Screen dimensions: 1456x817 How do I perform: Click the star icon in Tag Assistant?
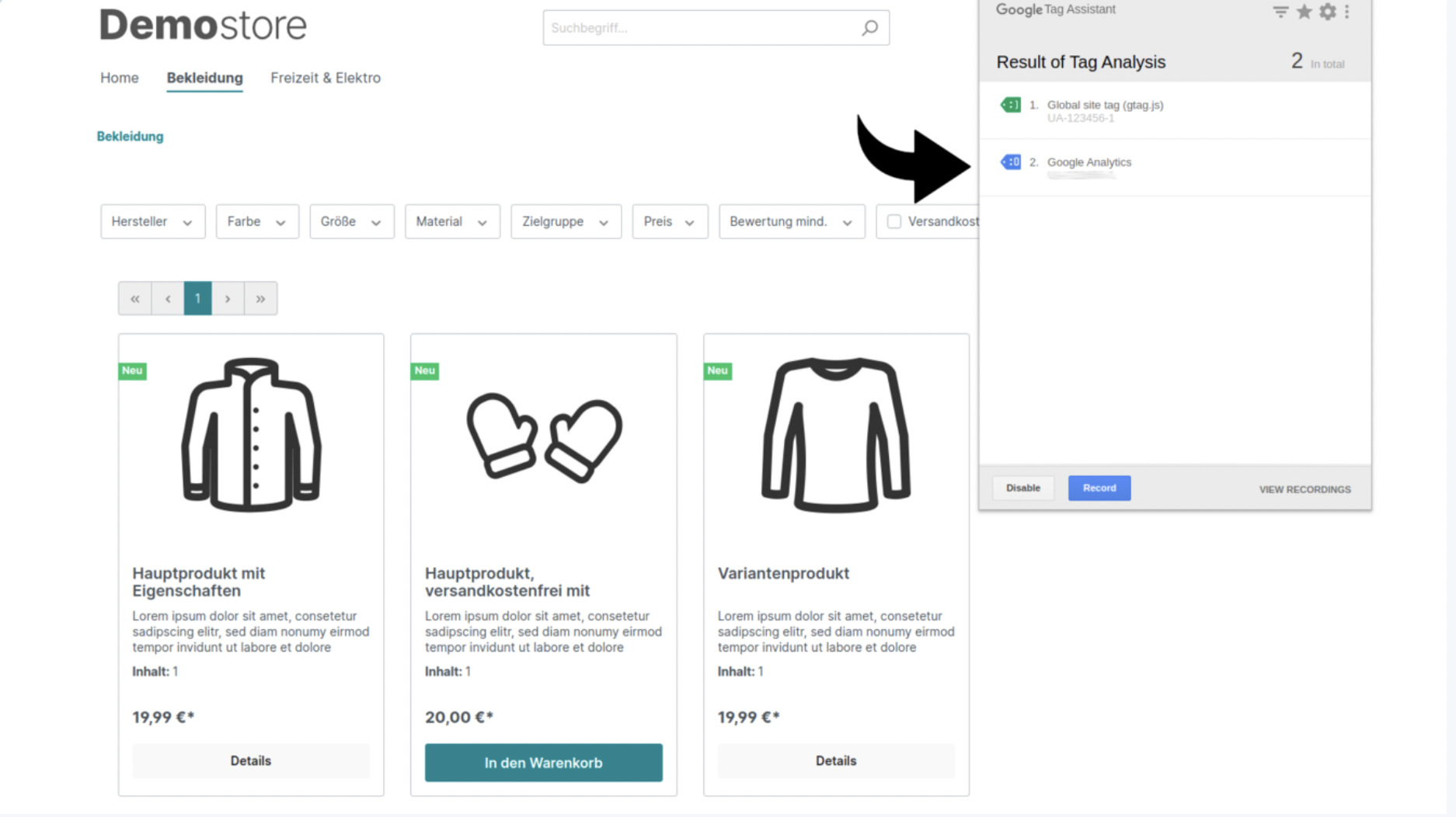click(x=1304, y=12)
